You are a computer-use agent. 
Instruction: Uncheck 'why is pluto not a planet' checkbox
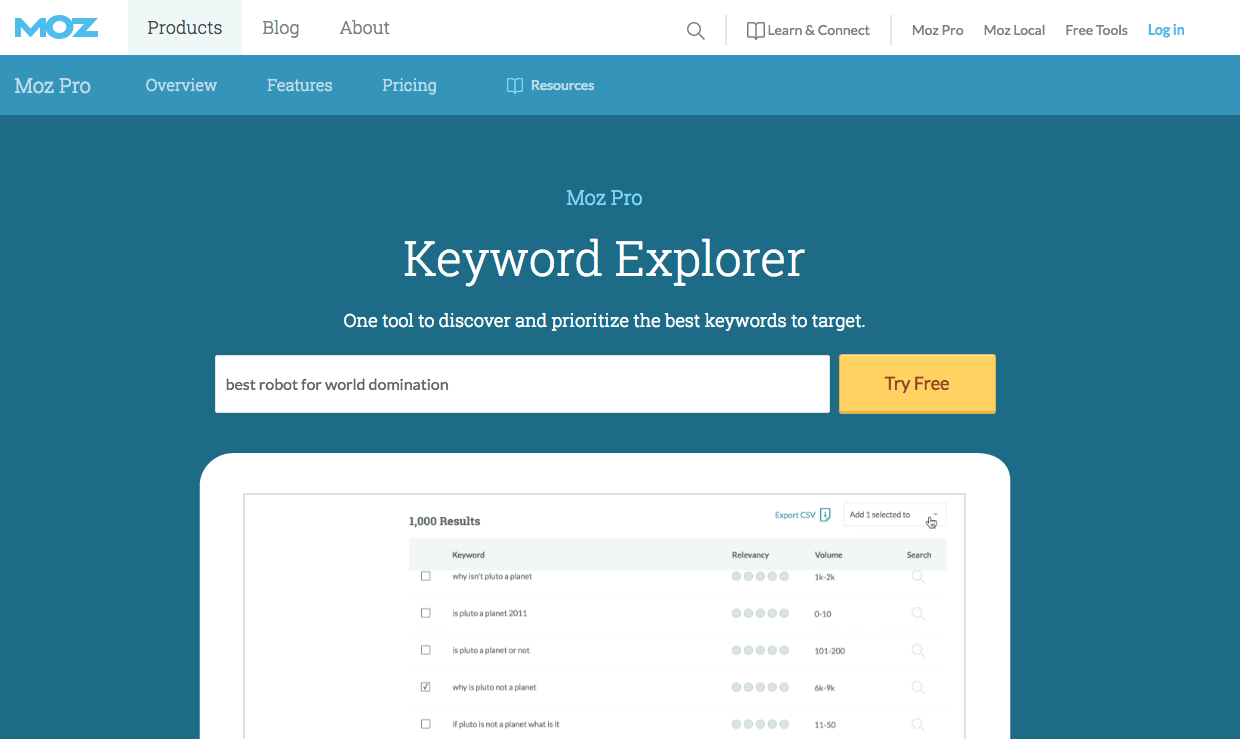[426, 688]
